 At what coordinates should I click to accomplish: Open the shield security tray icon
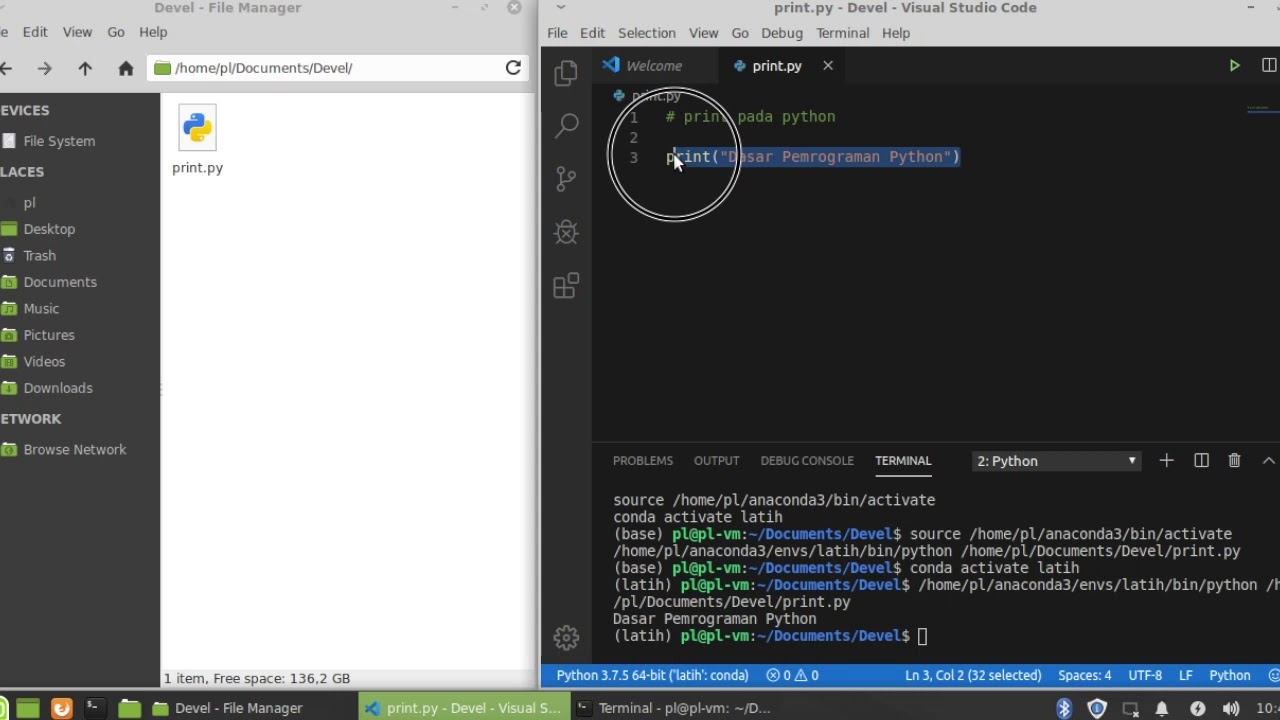click(x=1097, y=708)
